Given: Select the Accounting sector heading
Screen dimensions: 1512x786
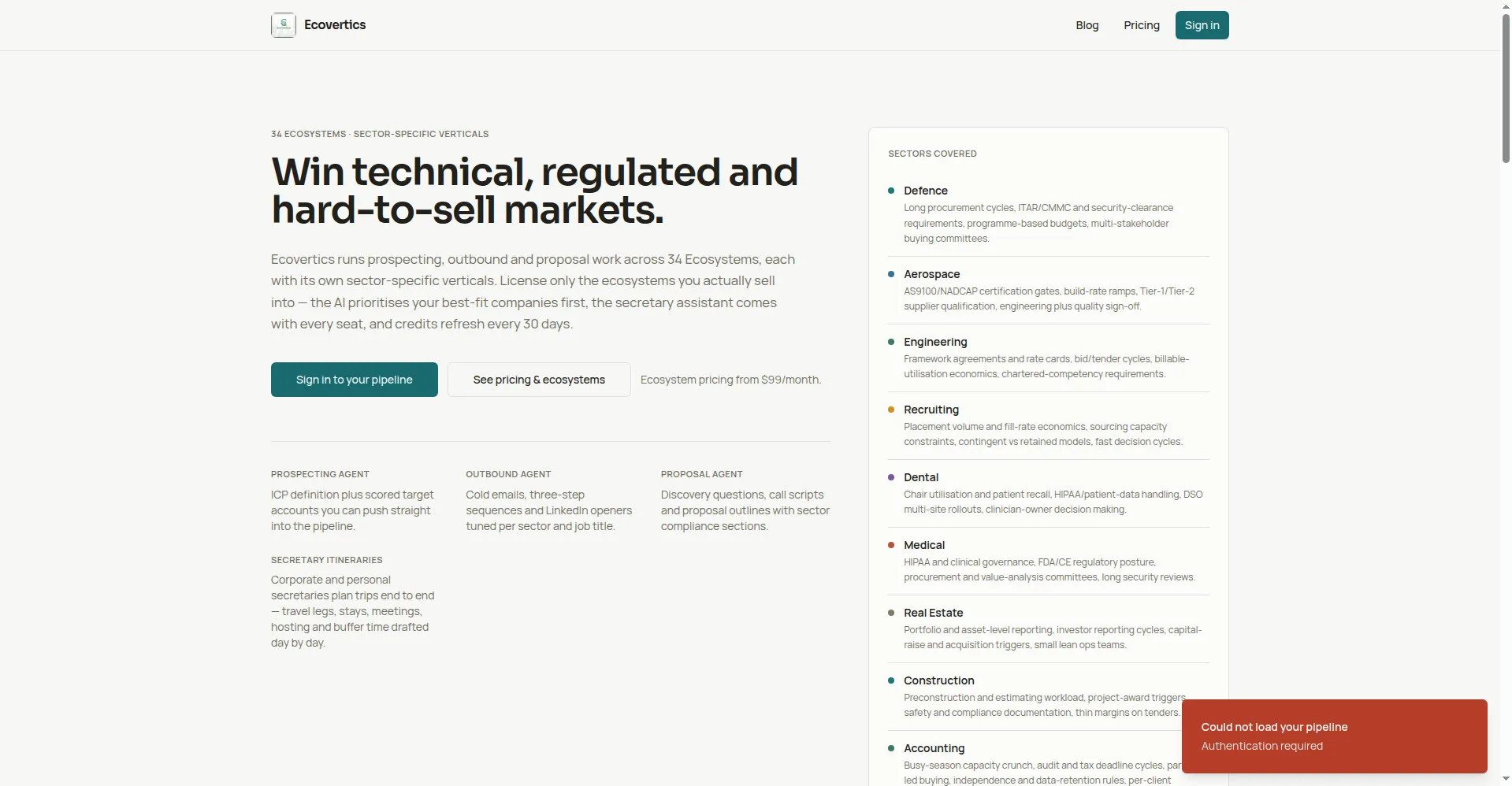Looking at the screenshot, I should click(934, 748).
